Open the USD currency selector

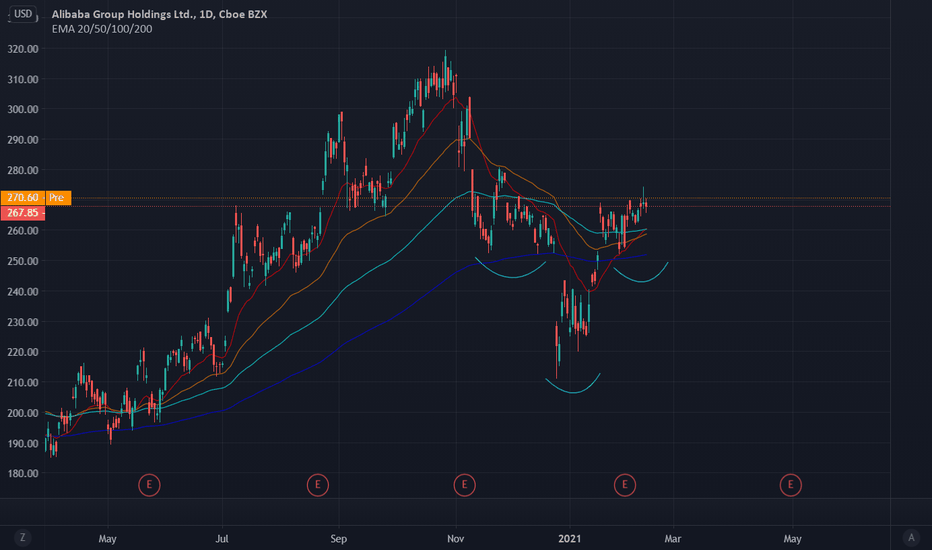pyautogui.click(x=23, y=14)
